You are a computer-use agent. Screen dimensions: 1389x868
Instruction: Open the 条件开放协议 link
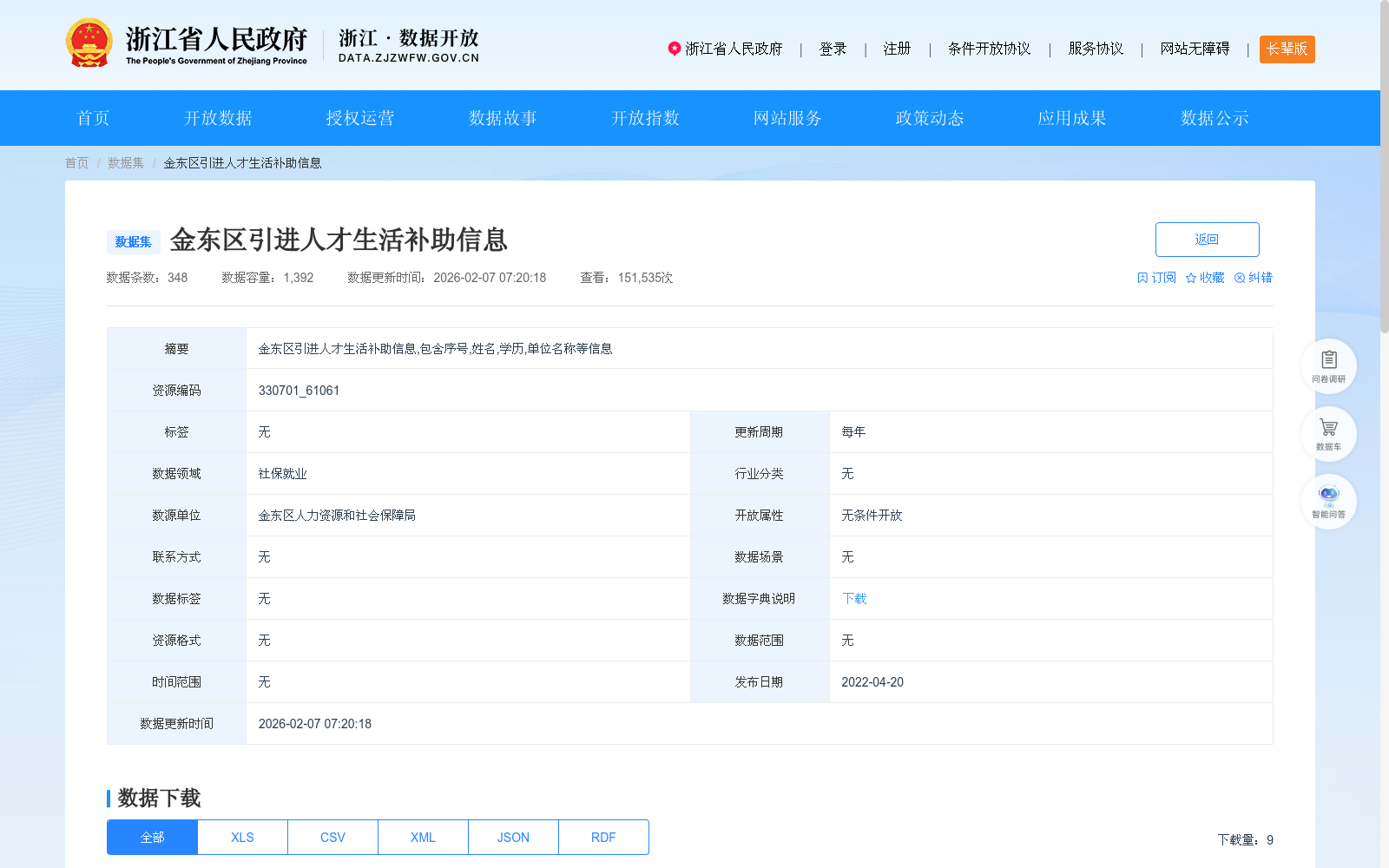pos(989,49)
